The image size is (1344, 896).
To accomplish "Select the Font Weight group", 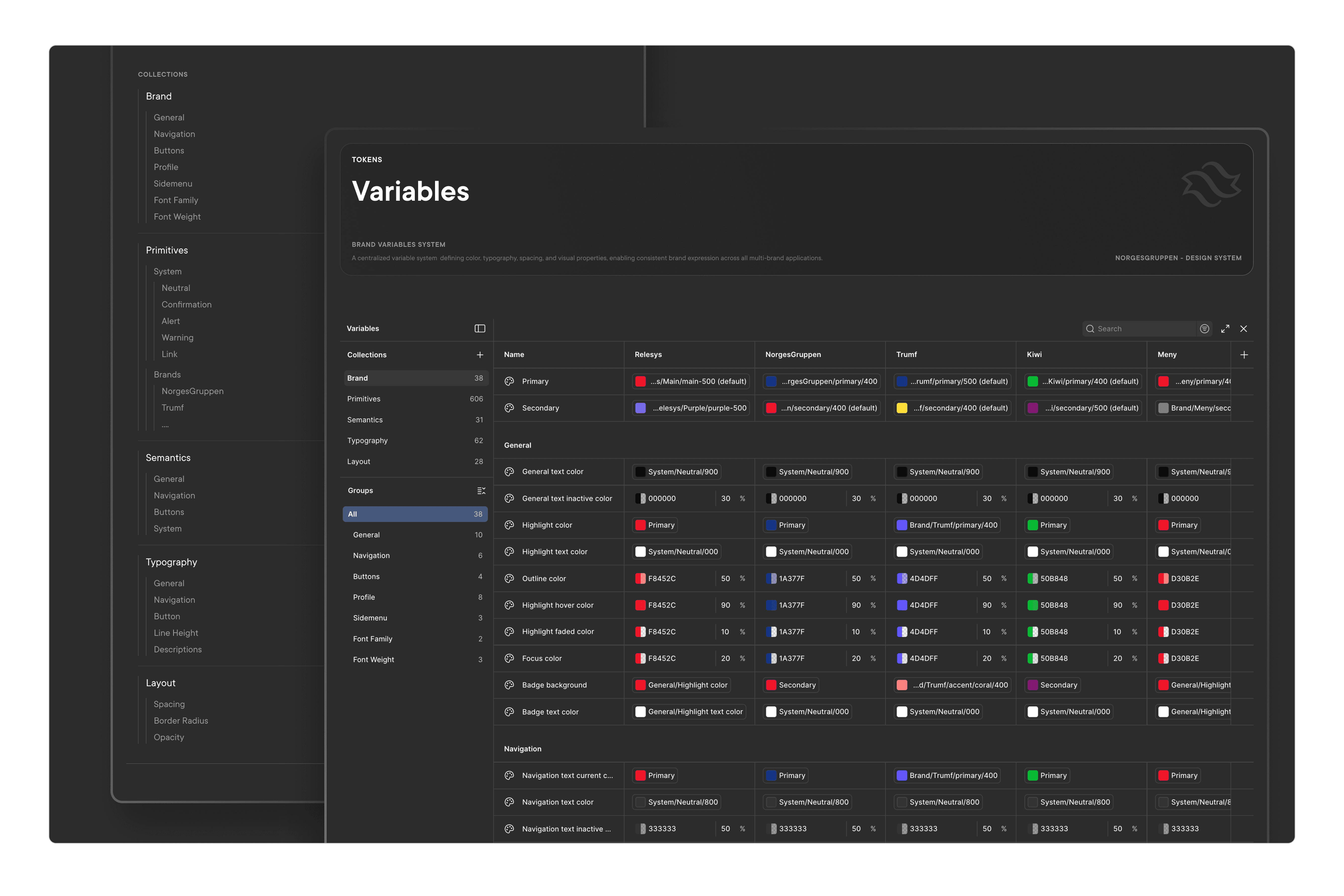I will click(x=374, y=659).
